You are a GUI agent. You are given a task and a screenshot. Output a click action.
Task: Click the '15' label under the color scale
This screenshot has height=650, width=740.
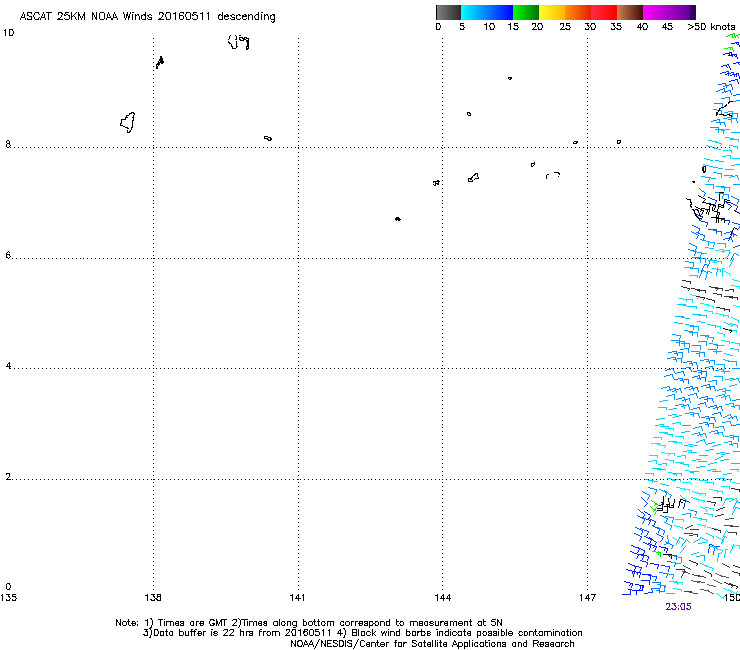tap(513, 27)
